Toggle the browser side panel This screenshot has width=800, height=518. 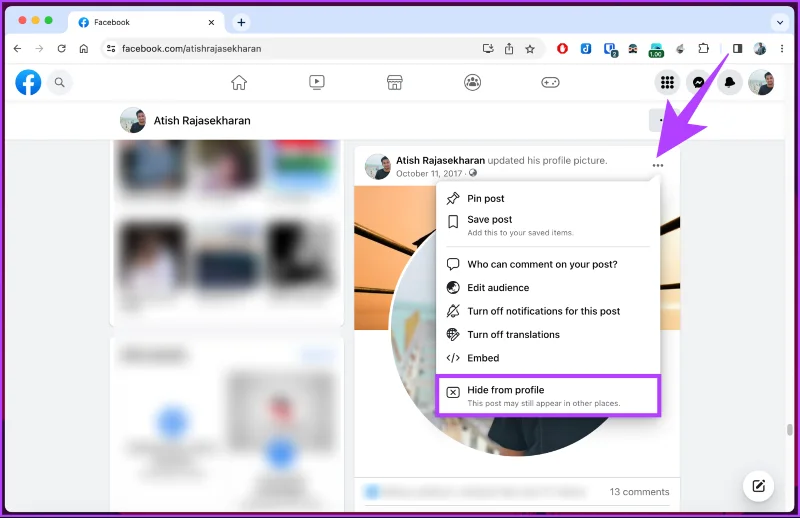(737, 48)
